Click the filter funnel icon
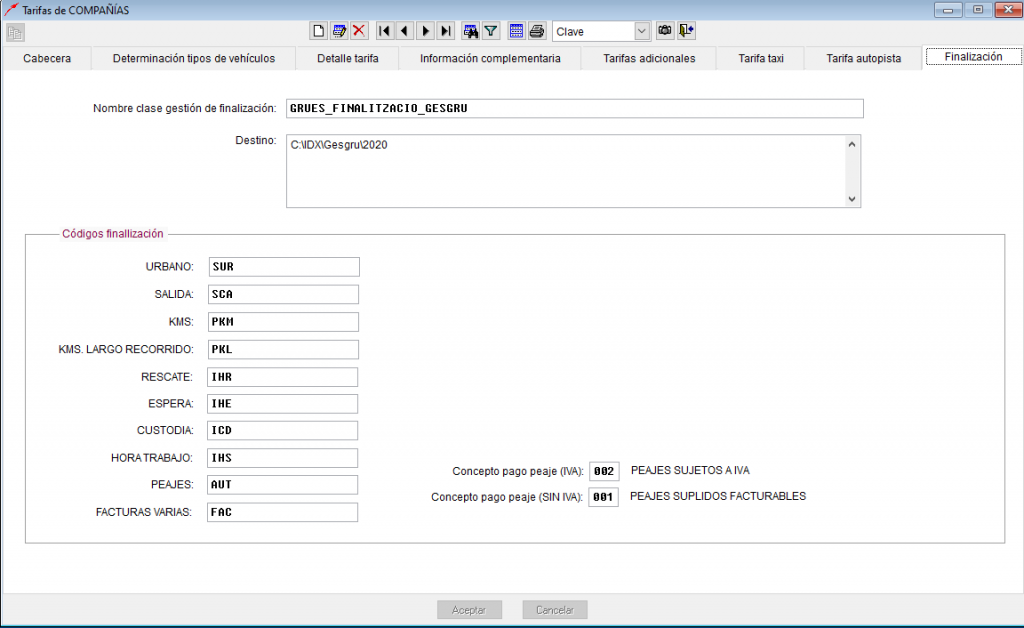This screenshot has width=1024, height=628. point(490,31)
